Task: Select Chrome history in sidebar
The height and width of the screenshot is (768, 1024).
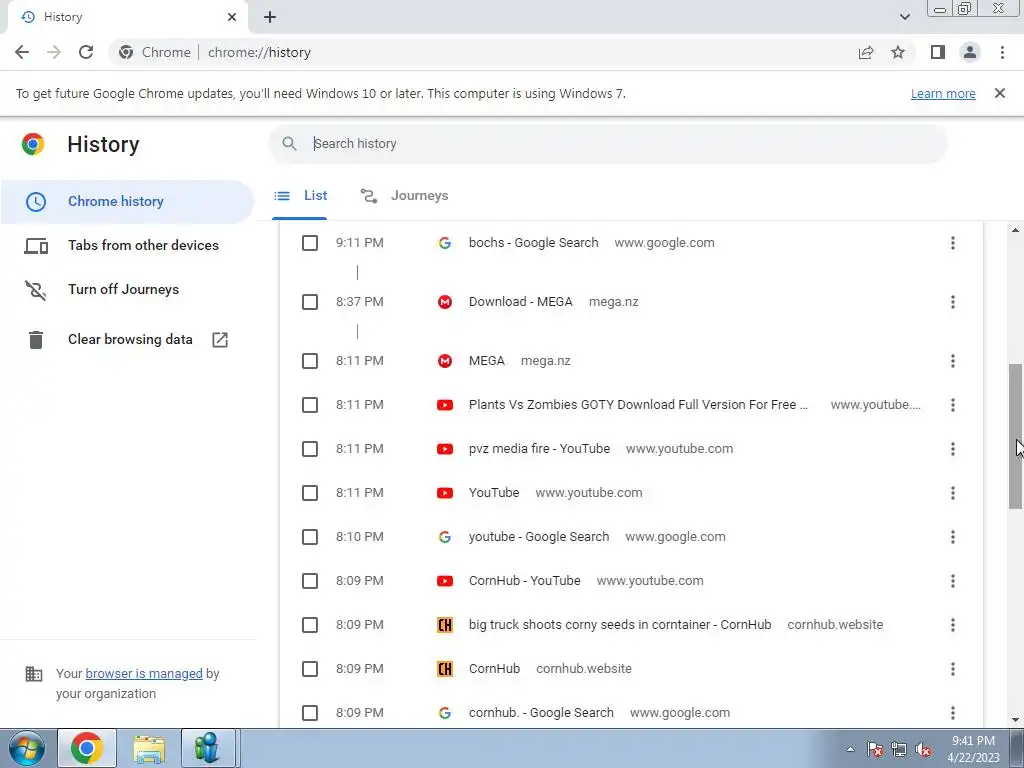Action: 127,202
